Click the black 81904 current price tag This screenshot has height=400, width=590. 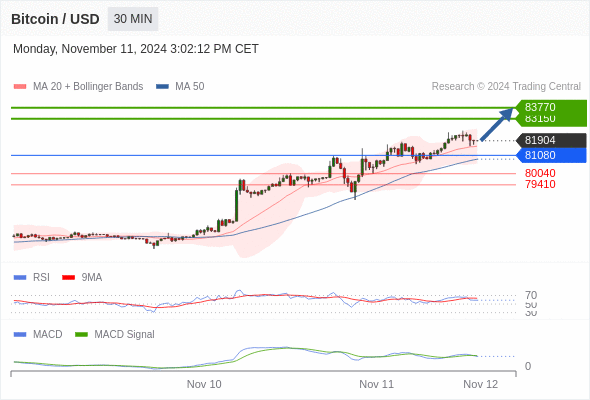tap(551, 140)
